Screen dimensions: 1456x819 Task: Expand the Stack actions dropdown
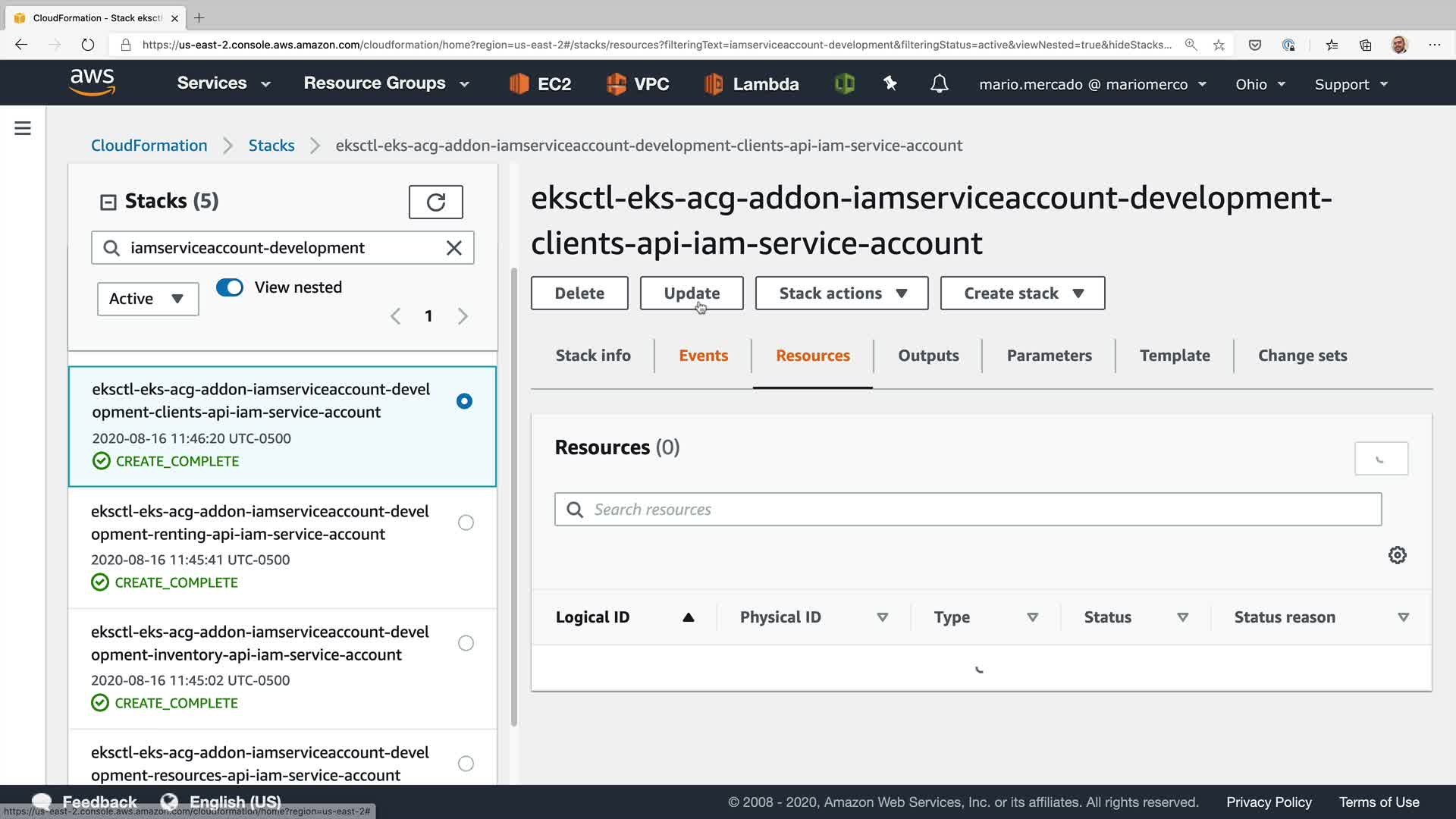pyautogui.click(x=842, y=293)
